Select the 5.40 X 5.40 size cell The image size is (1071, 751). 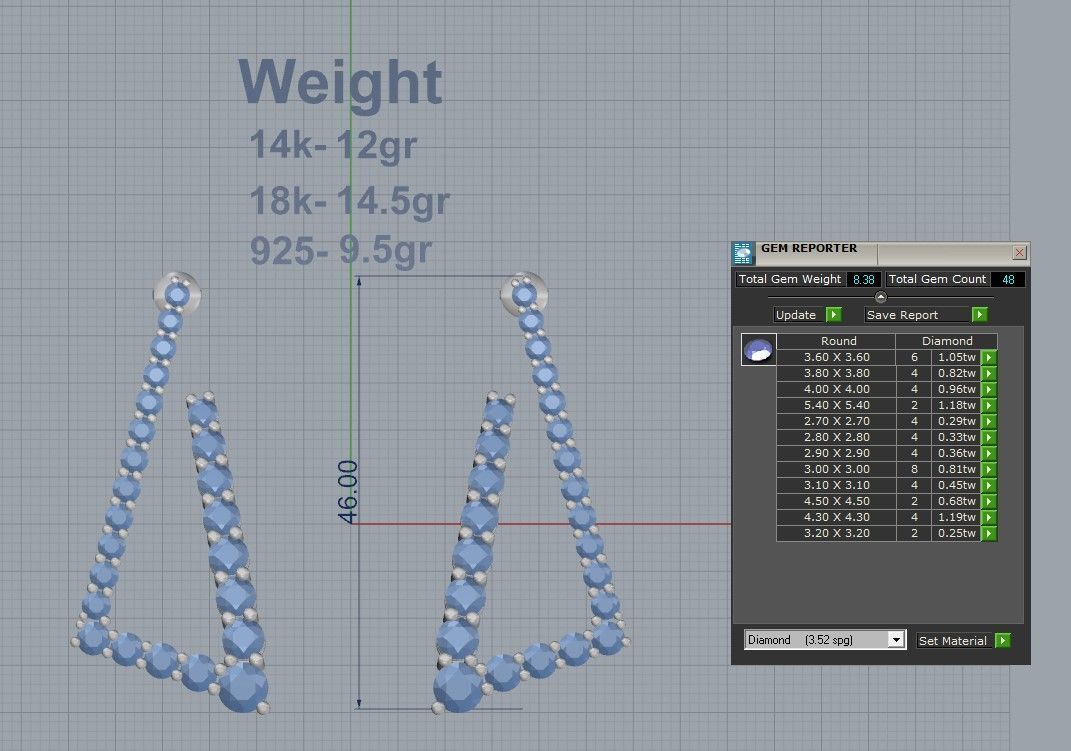pyautogui.click(x=837, y=406)
